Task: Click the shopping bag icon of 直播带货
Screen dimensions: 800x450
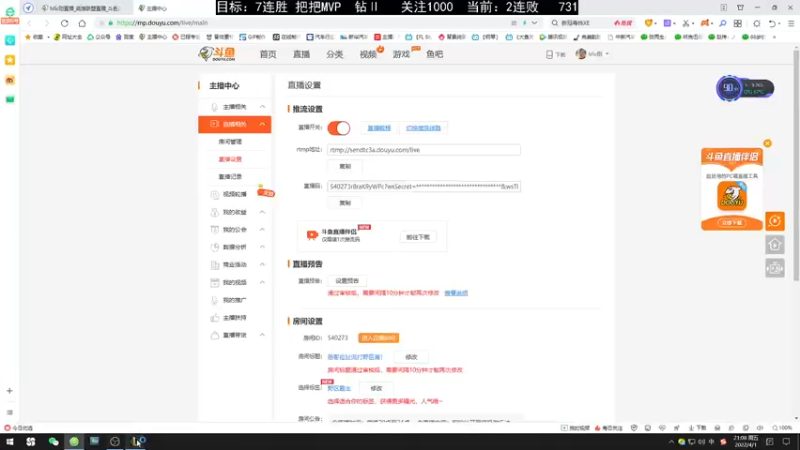Action: point(214,335)
